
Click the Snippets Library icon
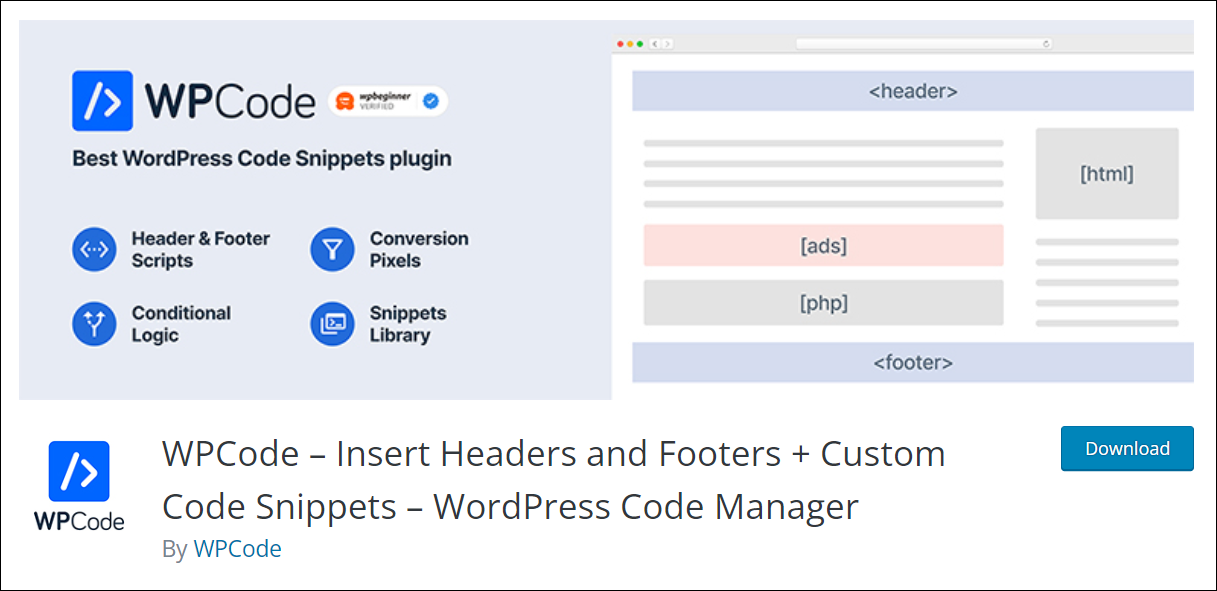point(332,324)
